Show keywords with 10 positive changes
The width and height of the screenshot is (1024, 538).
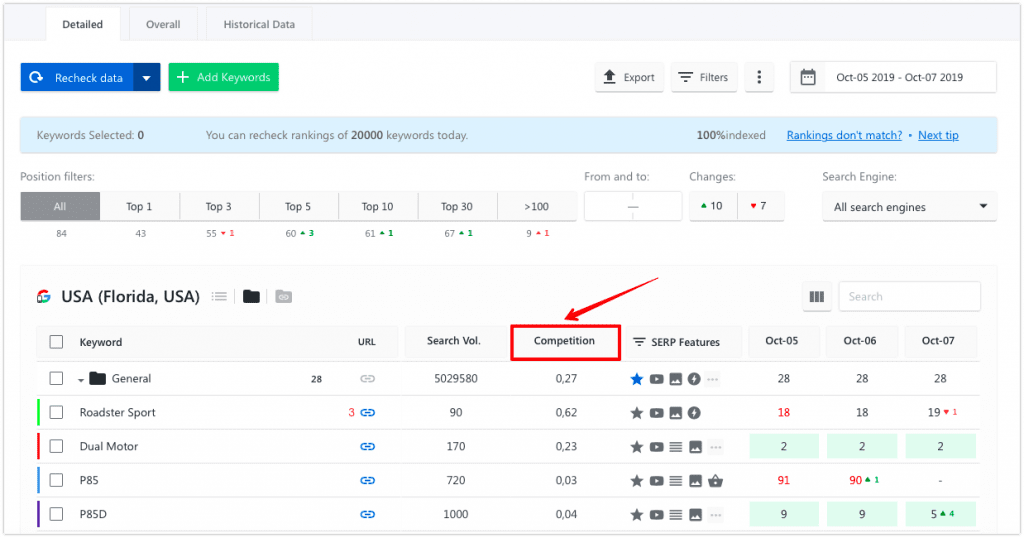(x=713, y=206)
